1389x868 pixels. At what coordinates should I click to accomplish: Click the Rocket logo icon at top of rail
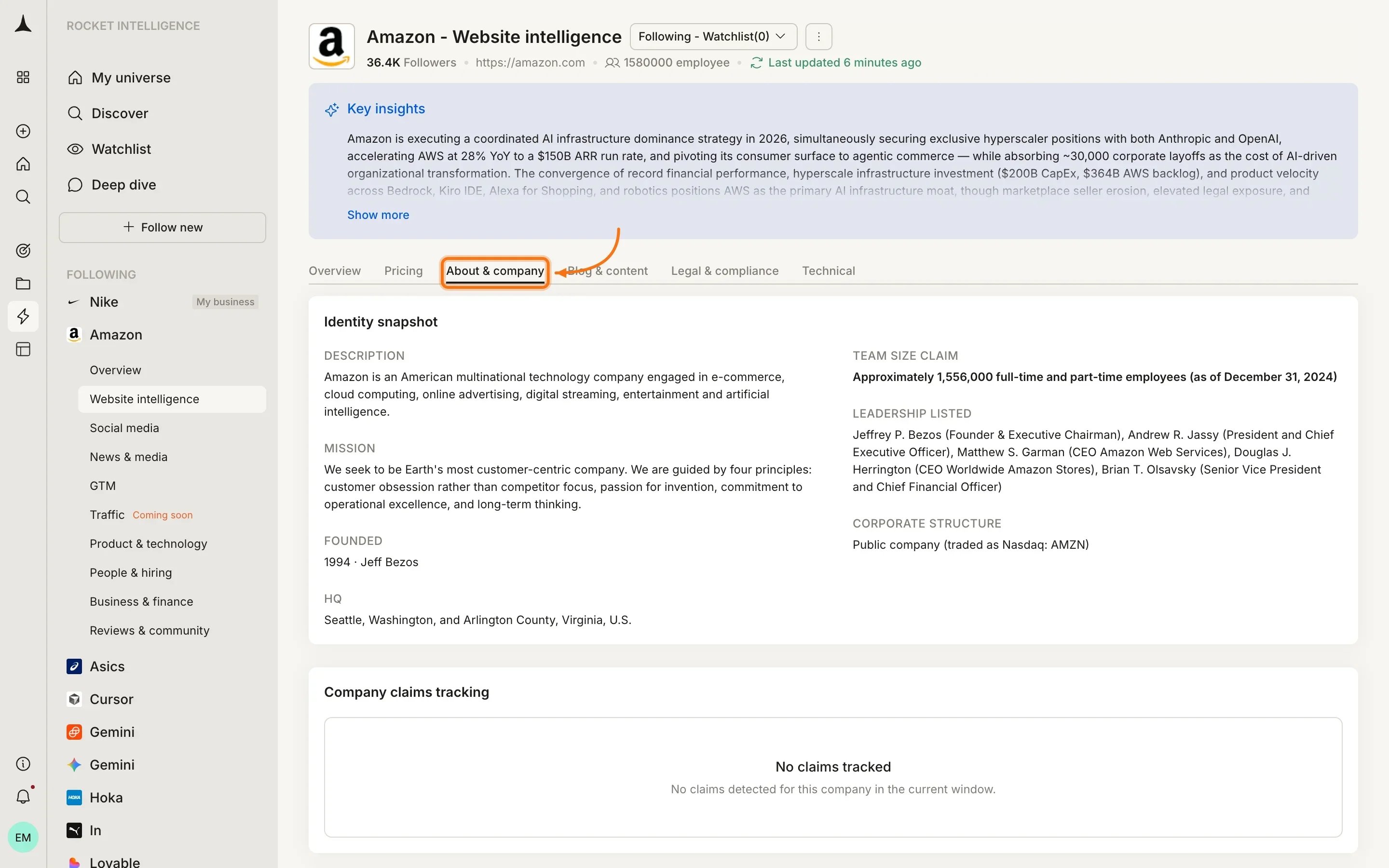tap(23, 24)
